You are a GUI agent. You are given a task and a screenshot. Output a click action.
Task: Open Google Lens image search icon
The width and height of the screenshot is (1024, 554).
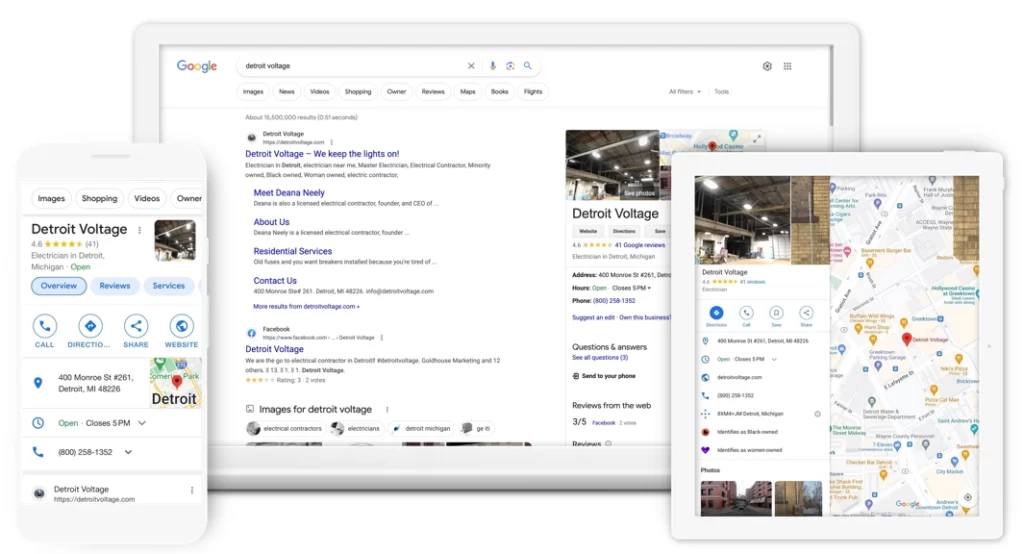click(x=510, y=66)
